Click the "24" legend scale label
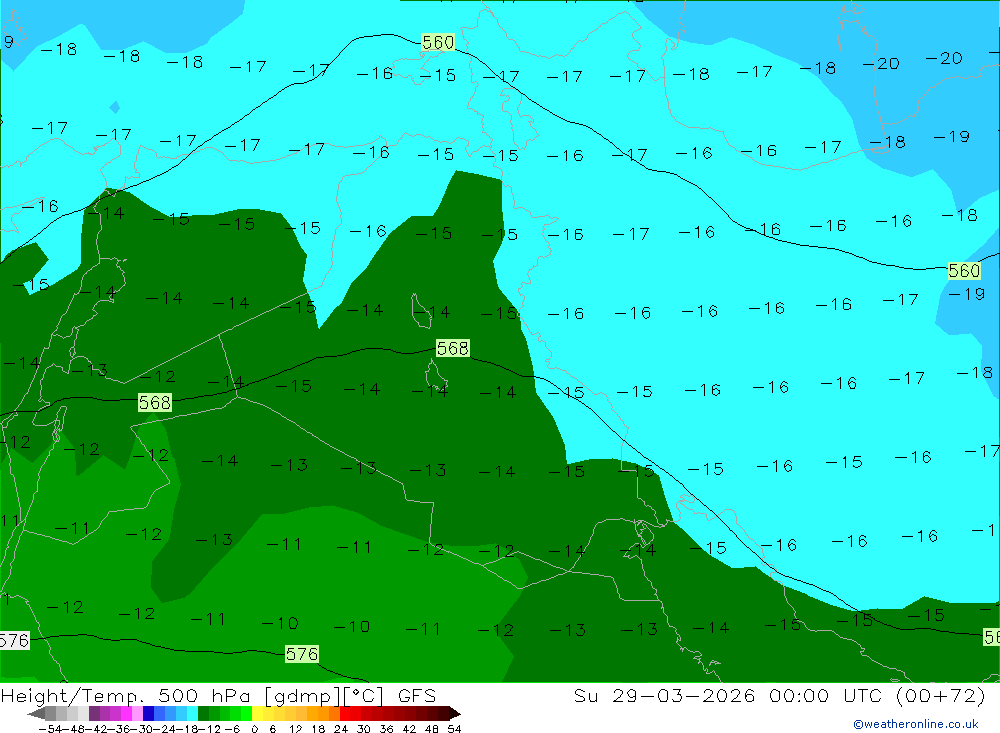Screen dimensions: 1000x733 click(341, 729)
